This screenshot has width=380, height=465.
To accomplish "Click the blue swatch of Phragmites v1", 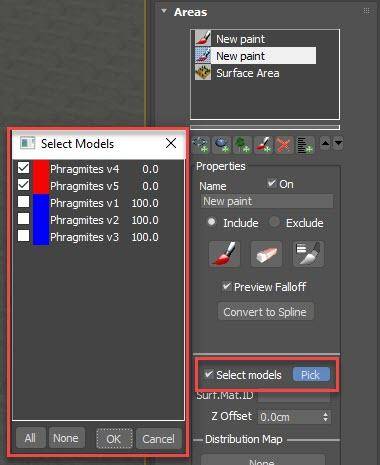I will point(41,203).
